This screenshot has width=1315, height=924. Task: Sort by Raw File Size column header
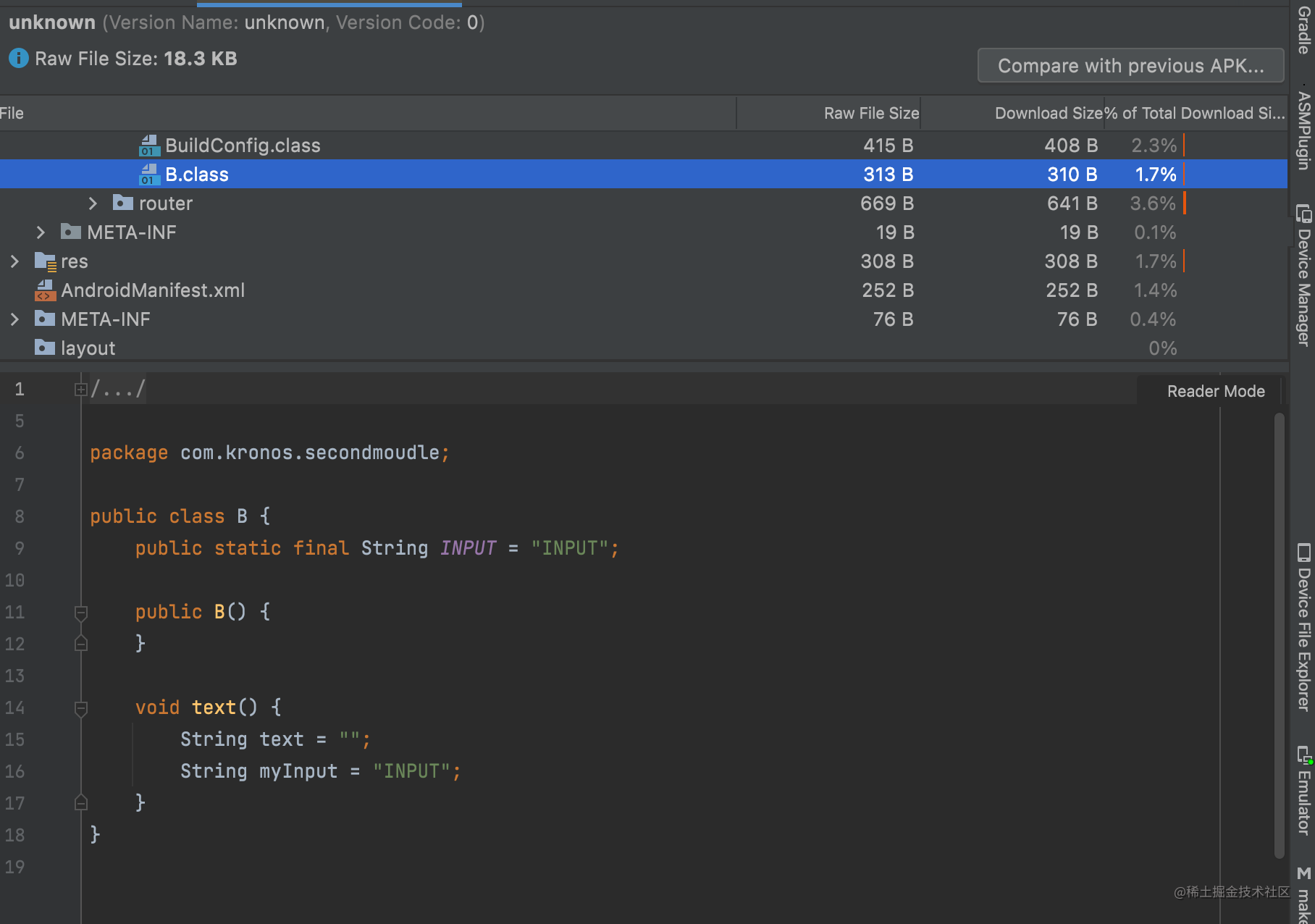(828, 113)
